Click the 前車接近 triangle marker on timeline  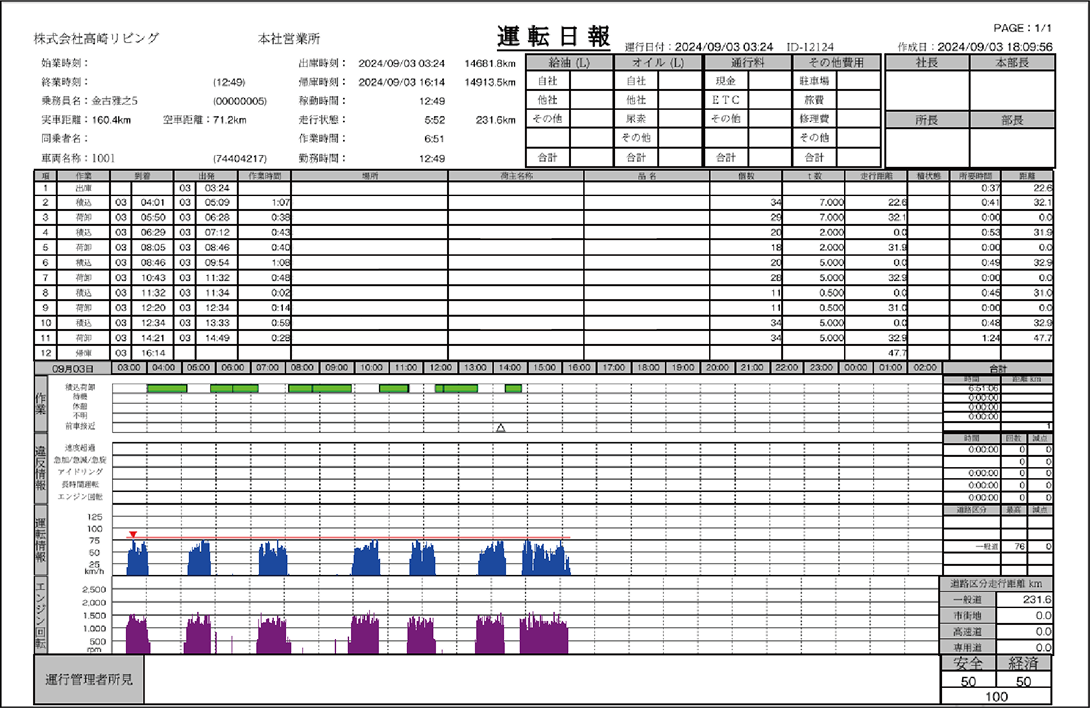click(500, 428)
